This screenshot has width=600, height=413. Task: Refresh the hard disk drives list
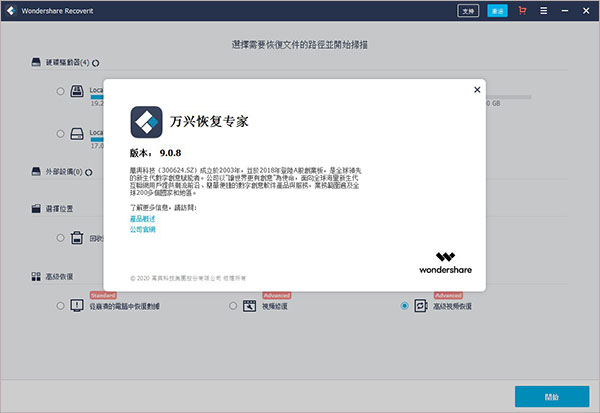point(96,63)
